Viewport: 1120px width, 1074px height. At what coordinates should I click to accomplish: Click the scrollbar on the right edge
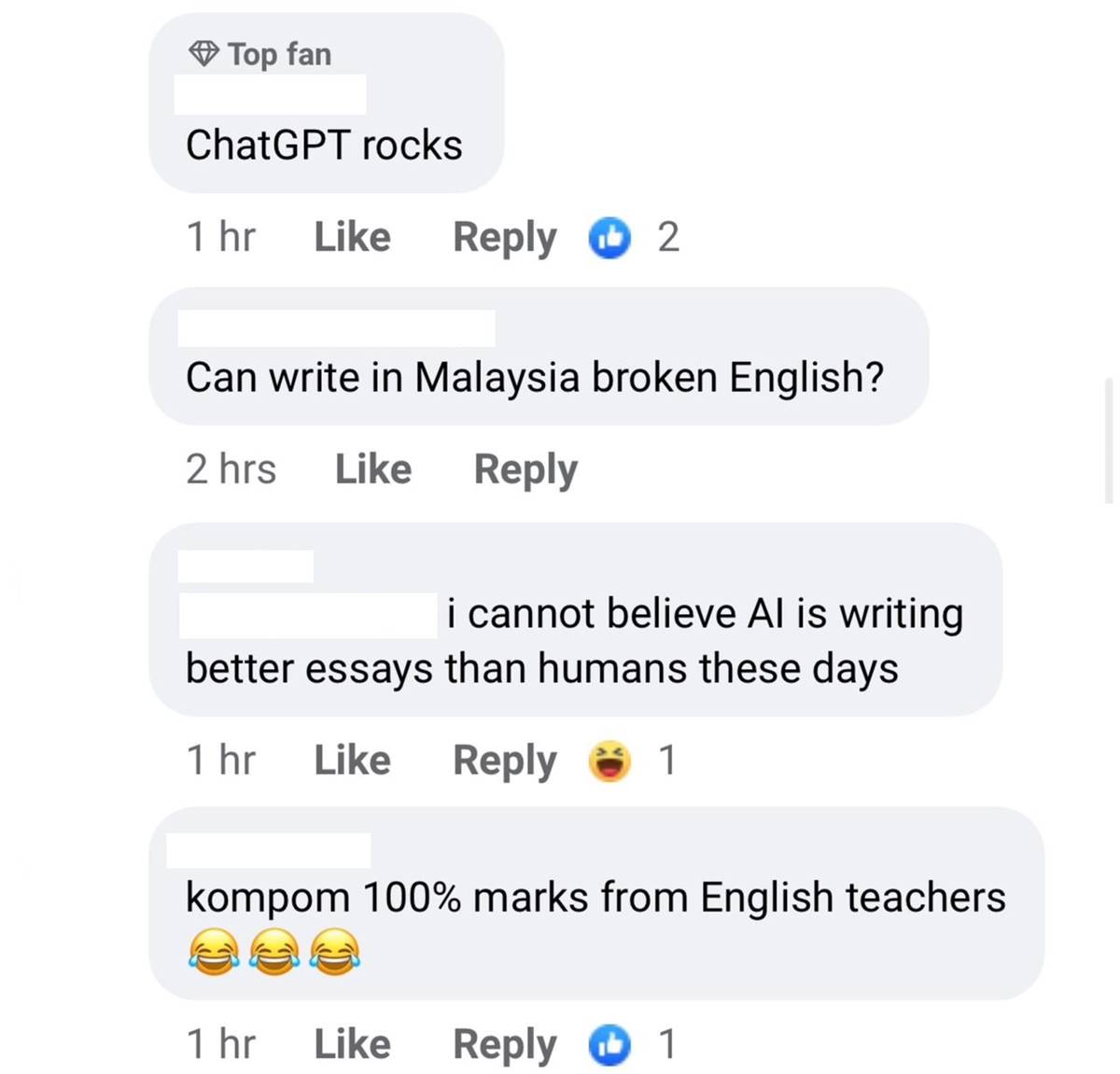[x=1109, y=440]
